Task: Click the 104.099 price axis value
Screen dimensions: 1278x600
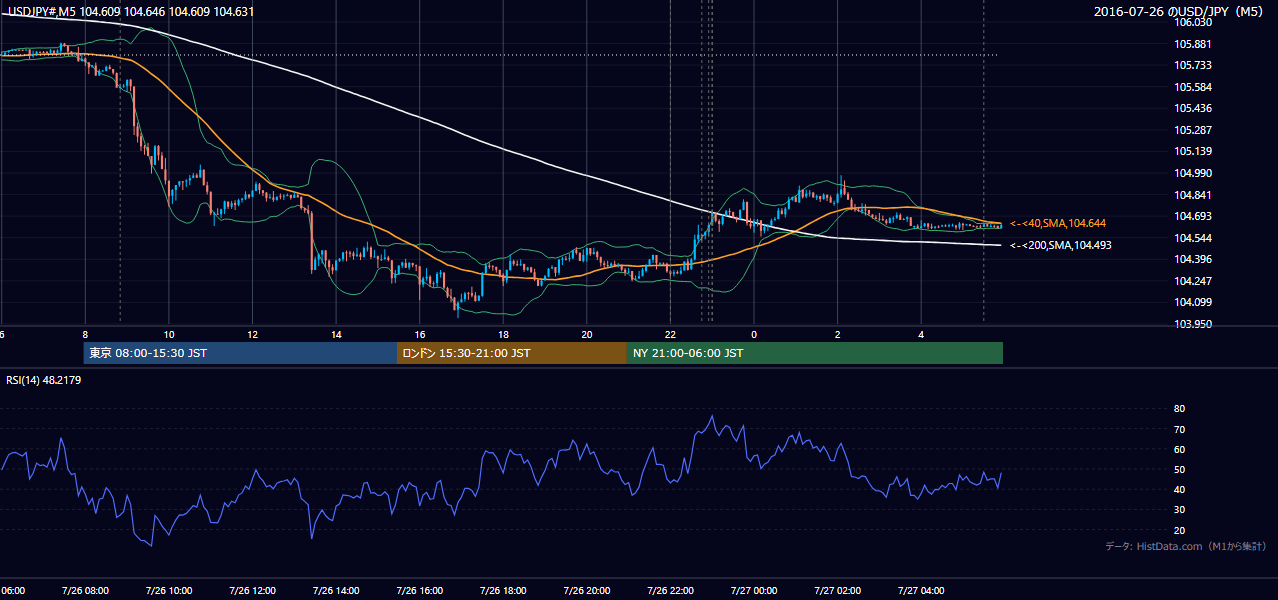Action: point(1195,302)
